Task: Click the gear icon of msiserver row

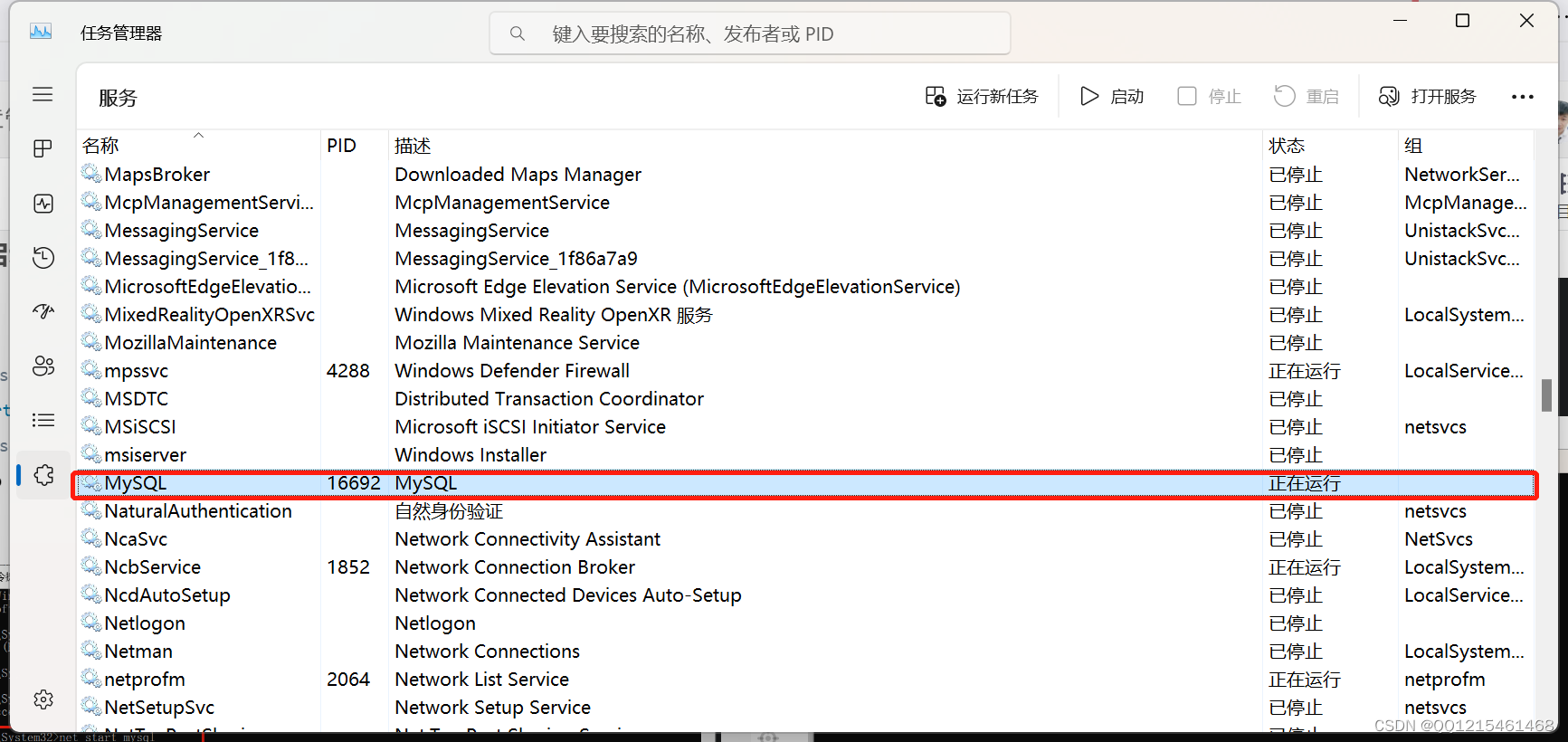Action: tap(90, 453)
